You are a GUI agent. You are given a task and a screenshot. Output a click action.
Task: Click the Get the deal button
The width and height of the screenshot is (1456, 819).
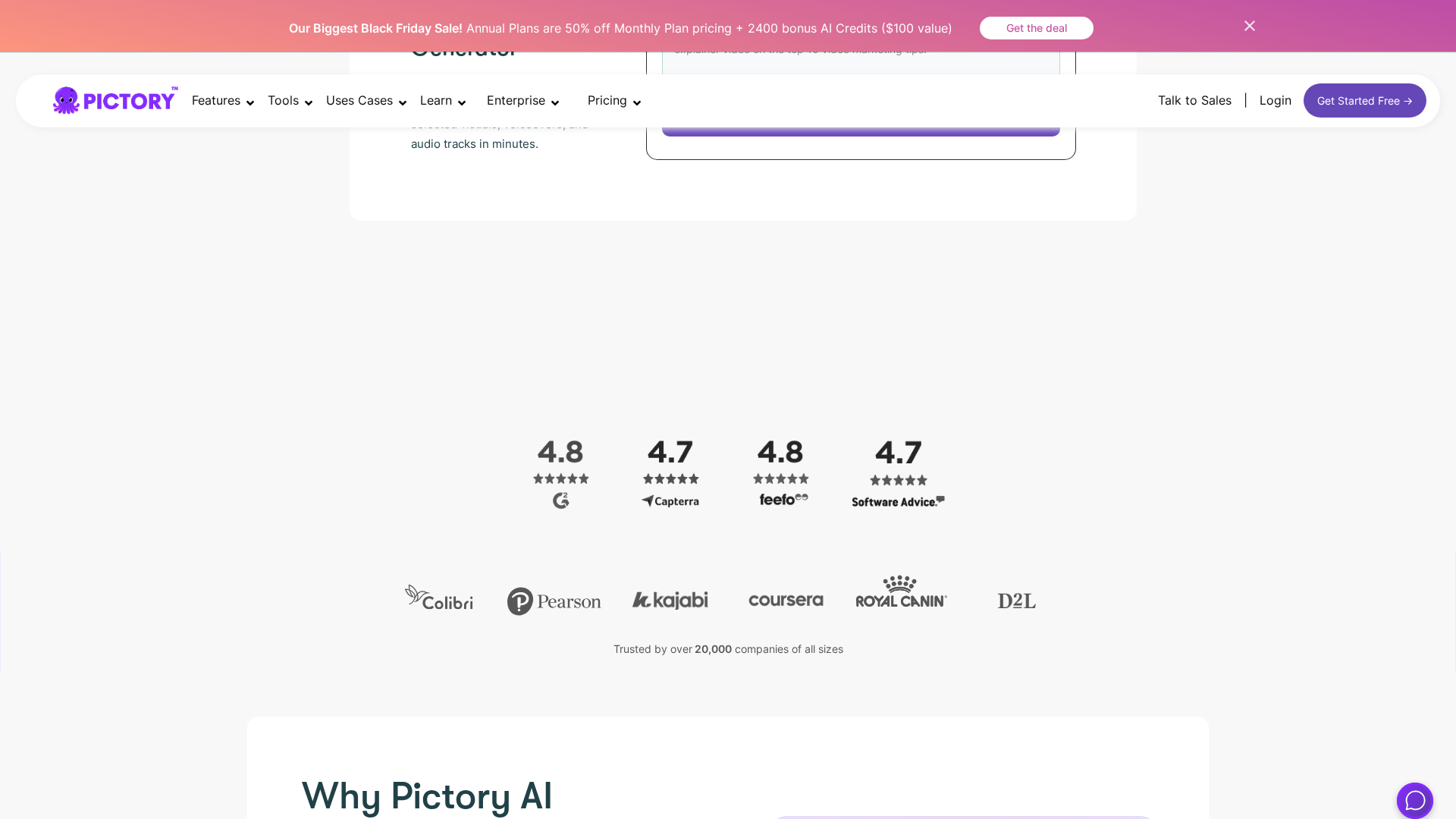coord(1036,28)
